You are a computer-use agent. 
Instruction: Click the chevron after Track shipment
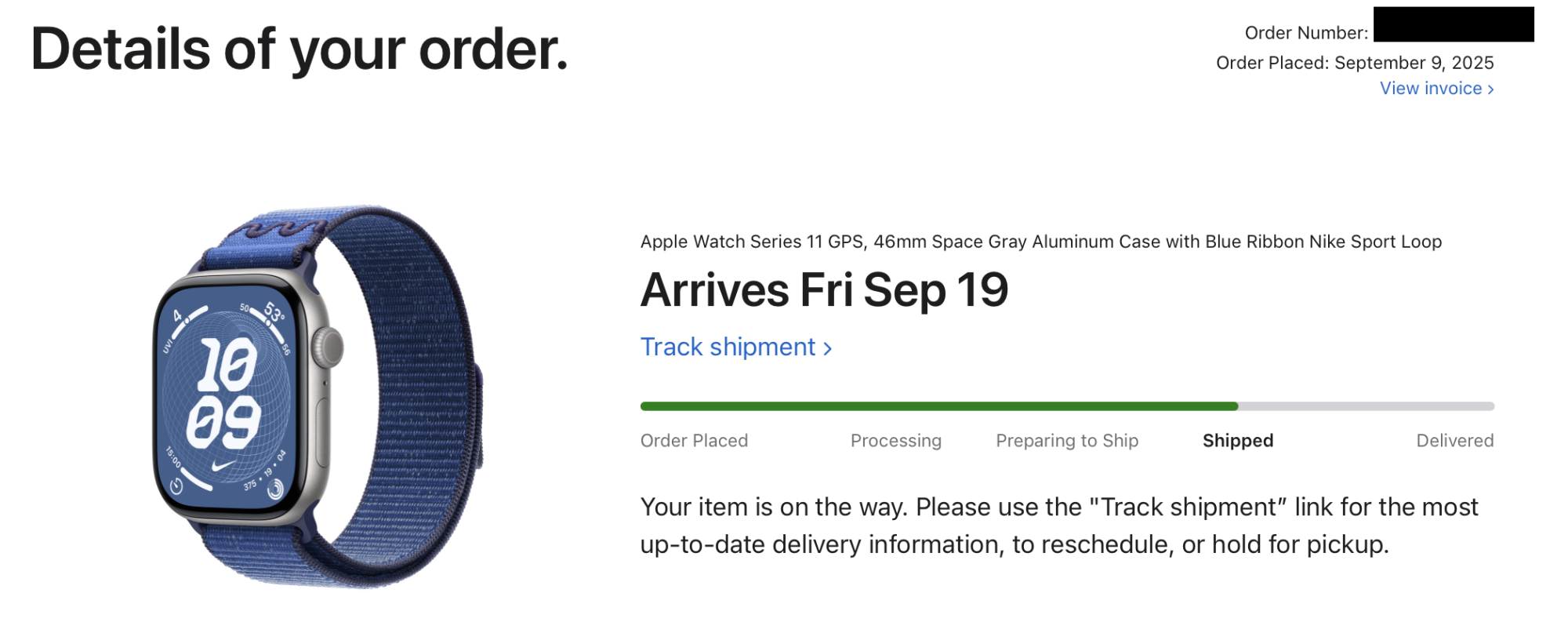827,348
